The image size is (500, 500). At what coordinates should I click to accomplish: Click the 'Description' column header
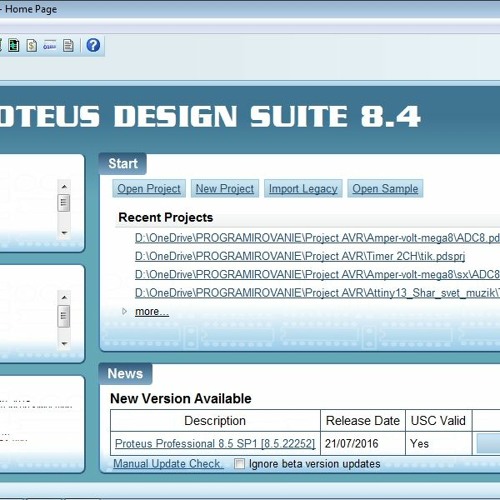[215, 421]
